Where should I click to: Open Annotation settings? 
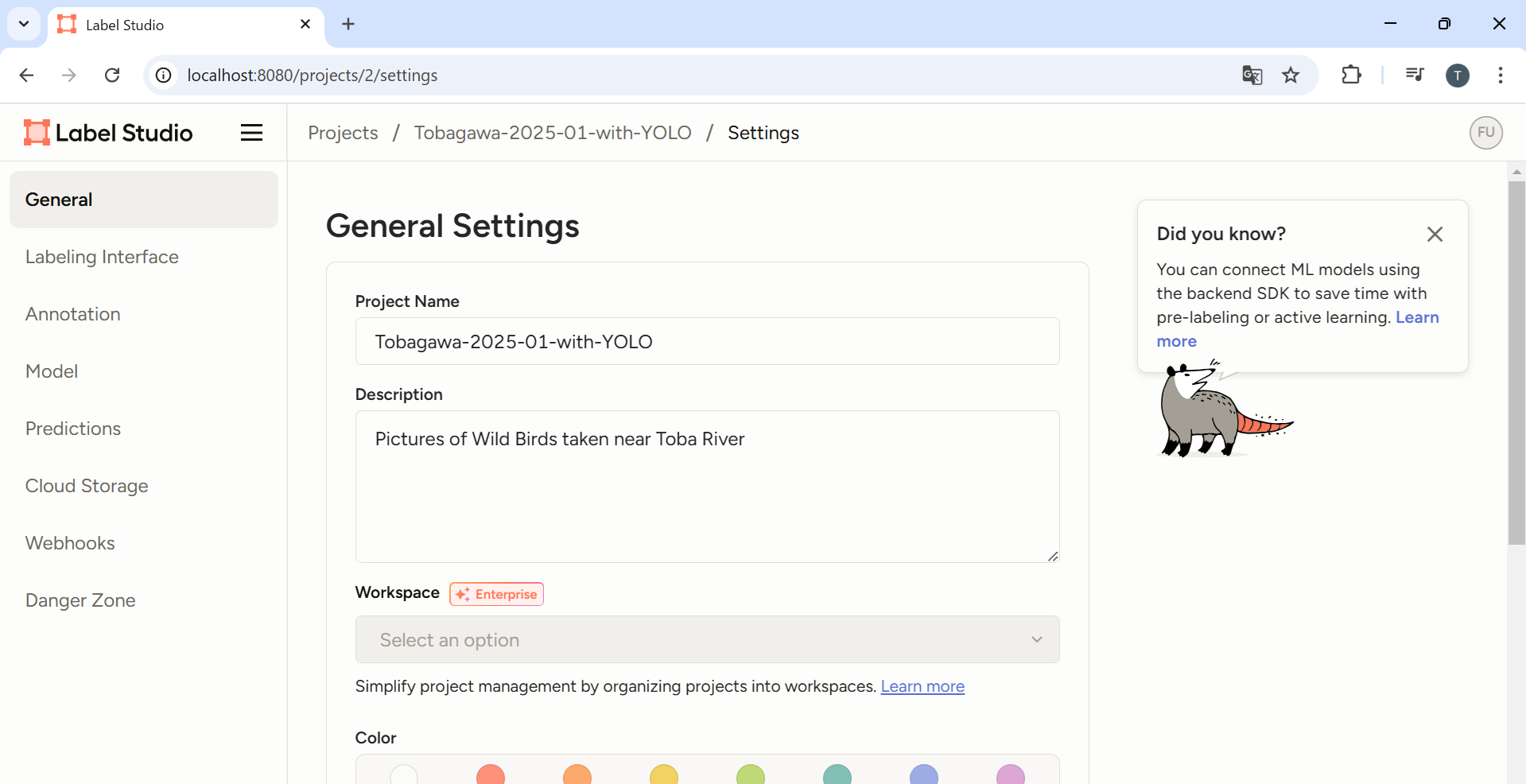tap(144, 314)
